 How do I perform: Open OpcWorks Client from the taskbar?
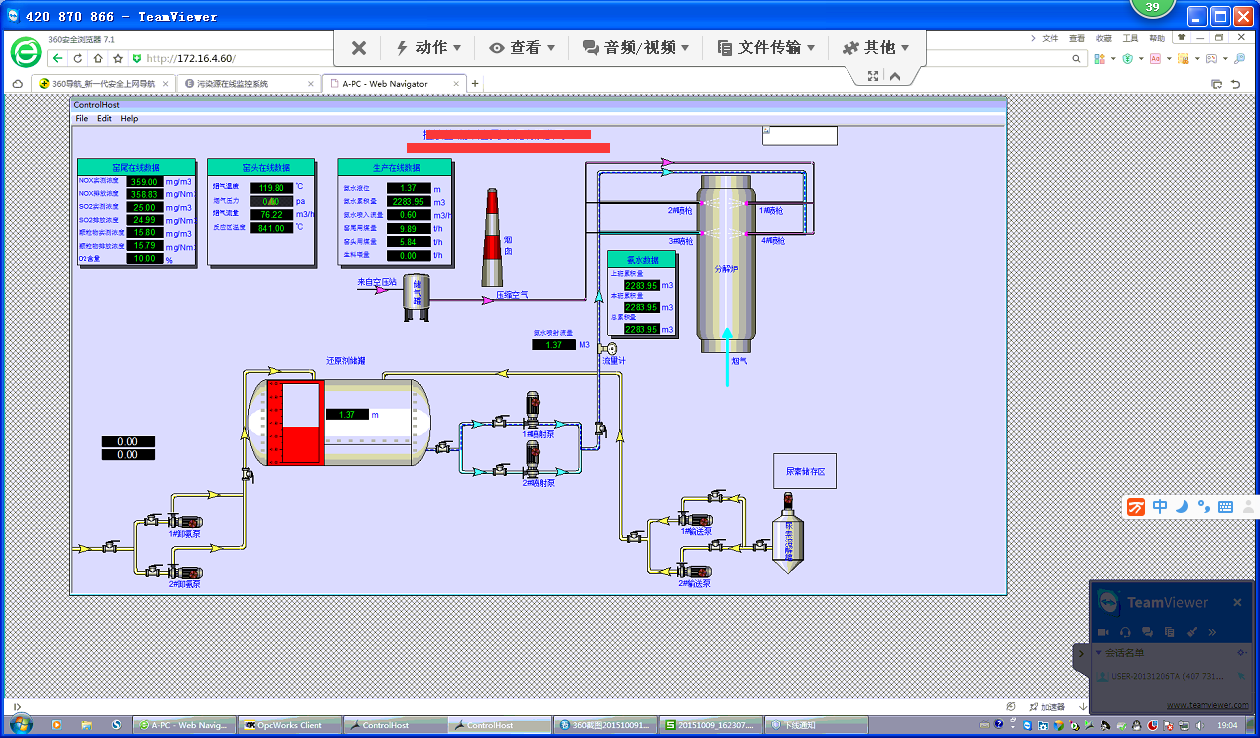point(290,725)
